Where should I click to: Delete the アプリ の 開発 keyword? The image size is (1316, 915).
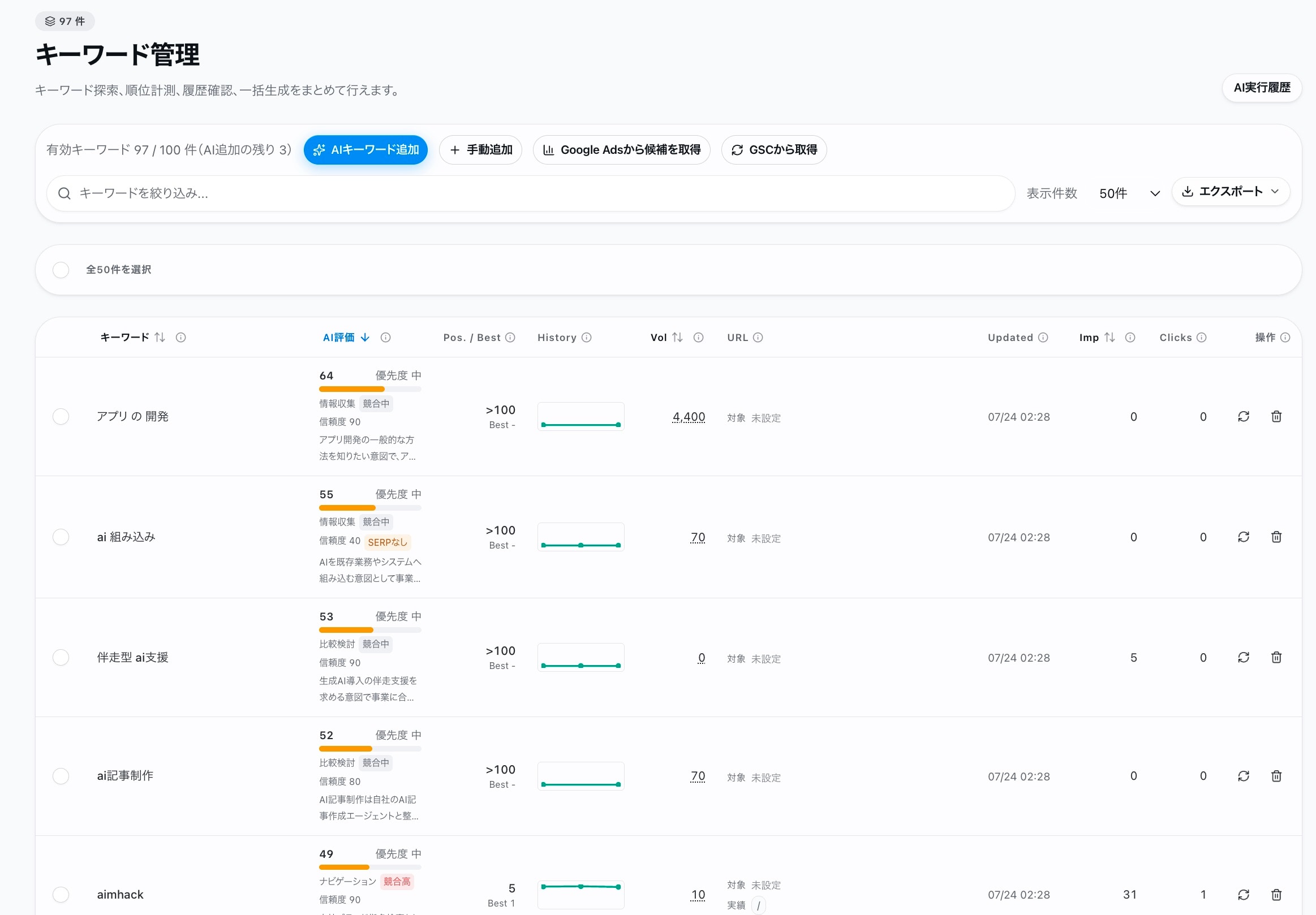click(1276, 417)
